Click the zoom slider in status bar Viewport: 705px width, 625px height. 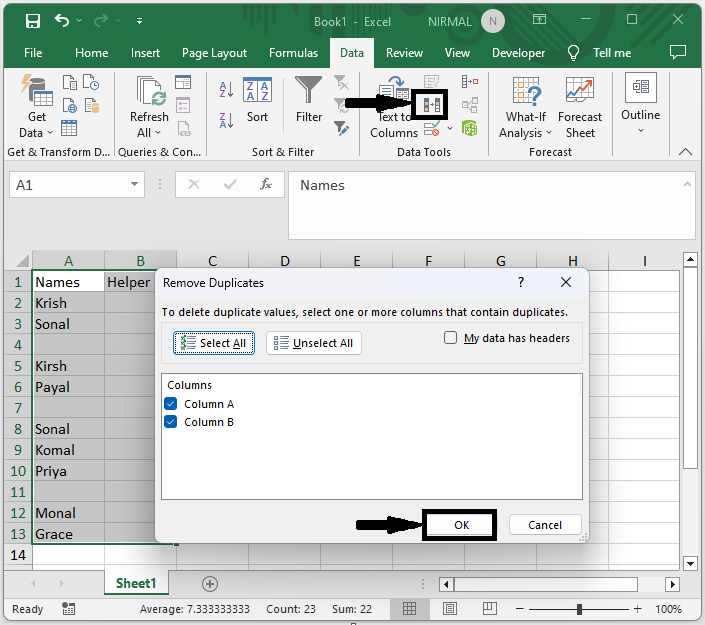click(579, 609)
